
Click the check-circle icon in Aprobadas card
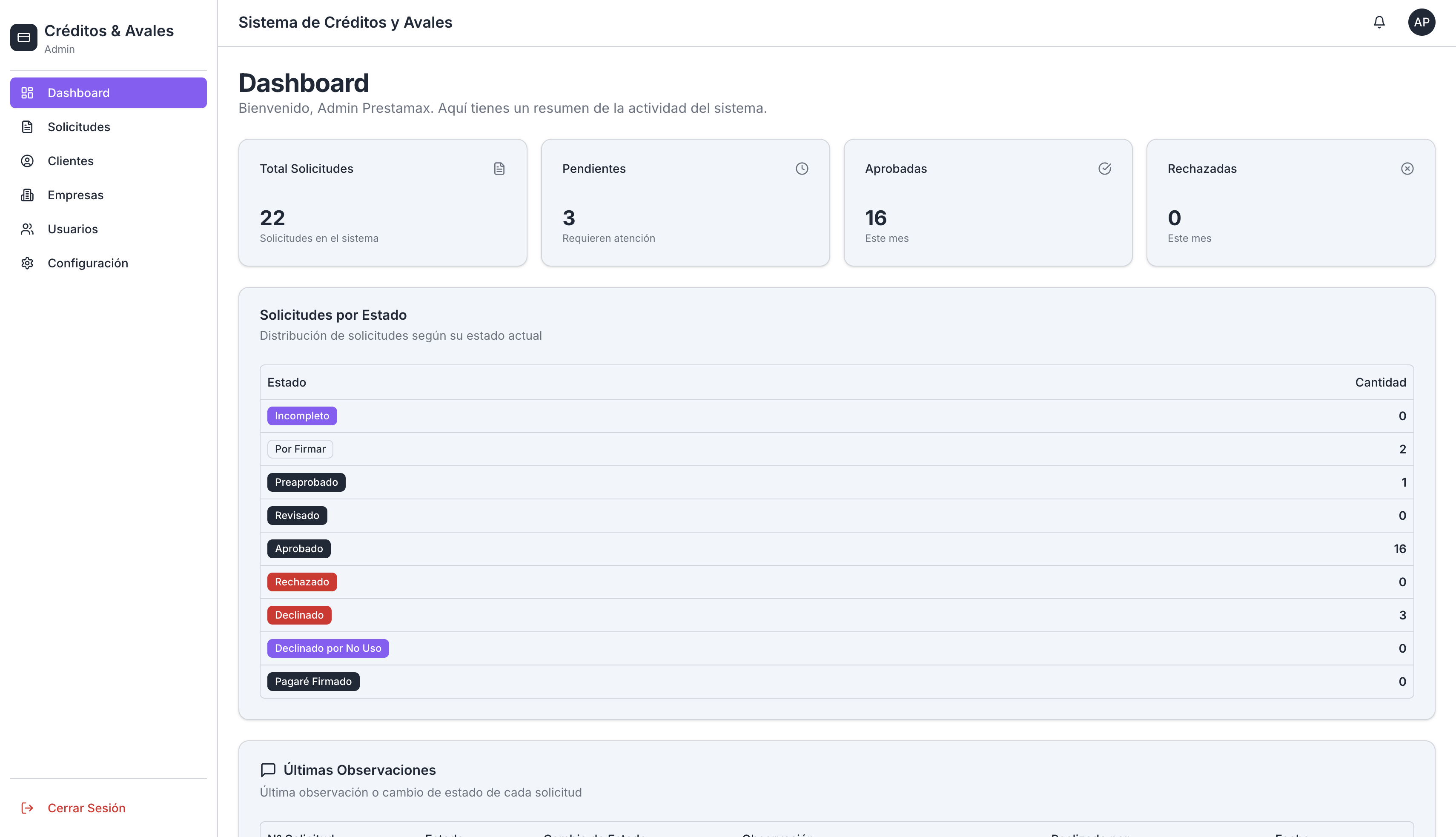(1104, 169)
